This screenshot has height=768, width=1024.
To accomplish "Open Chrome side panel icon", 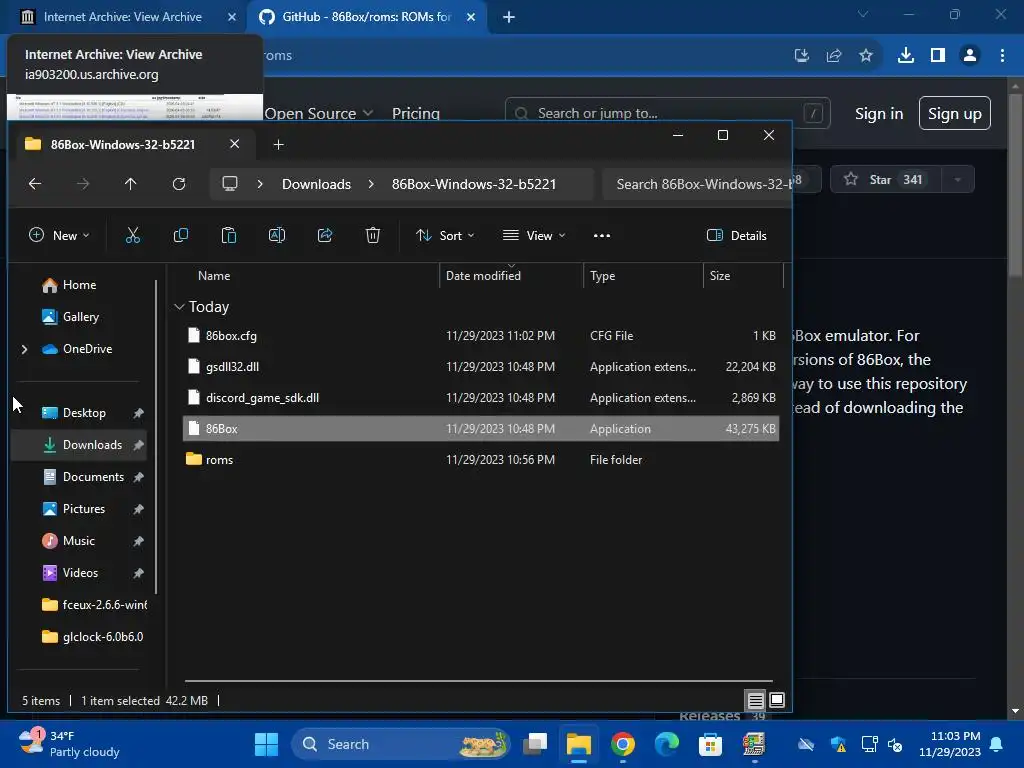I will (x=938, y=56).
